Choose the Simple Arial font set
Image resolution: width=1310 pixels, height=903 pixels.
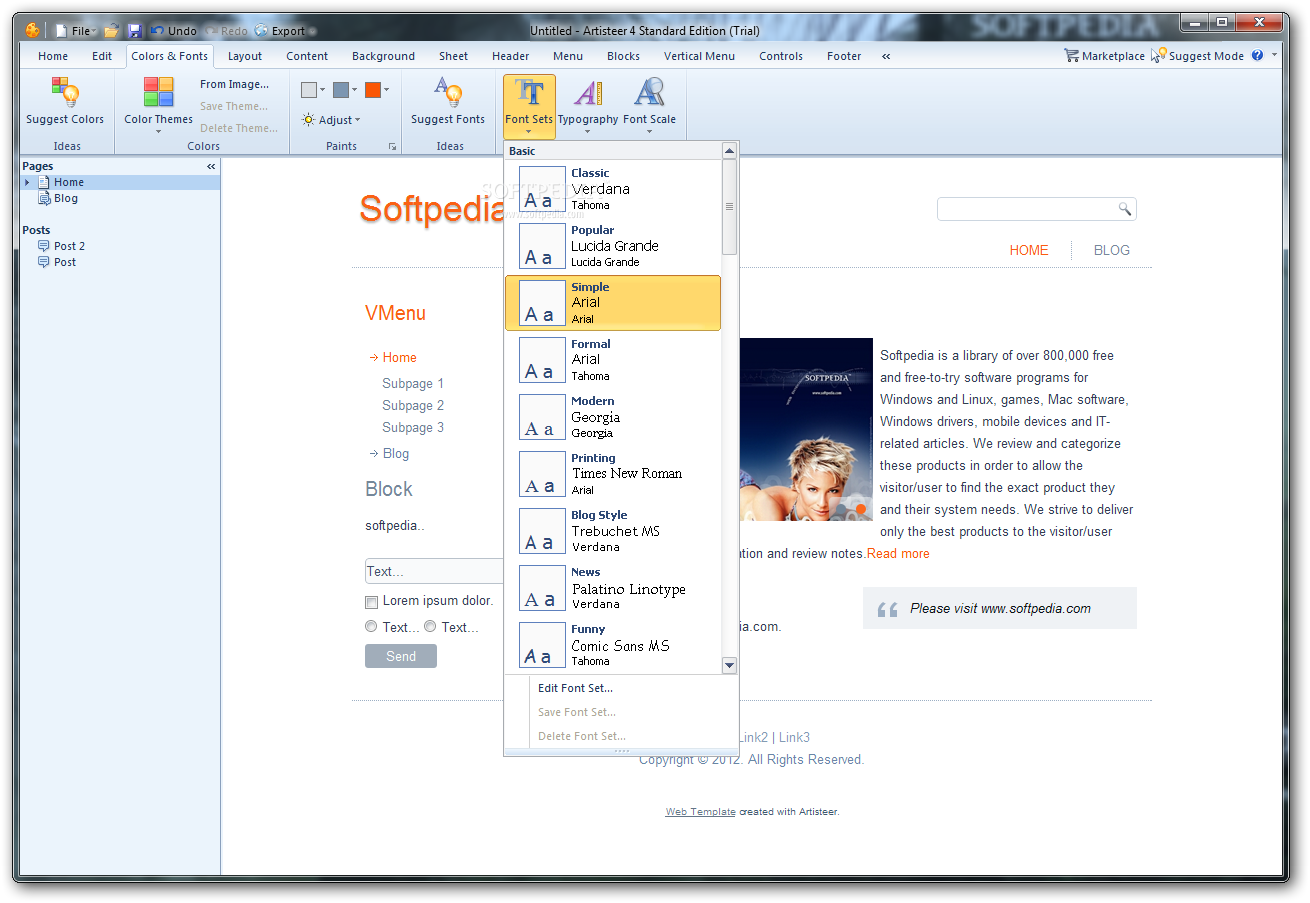[613, 303]
